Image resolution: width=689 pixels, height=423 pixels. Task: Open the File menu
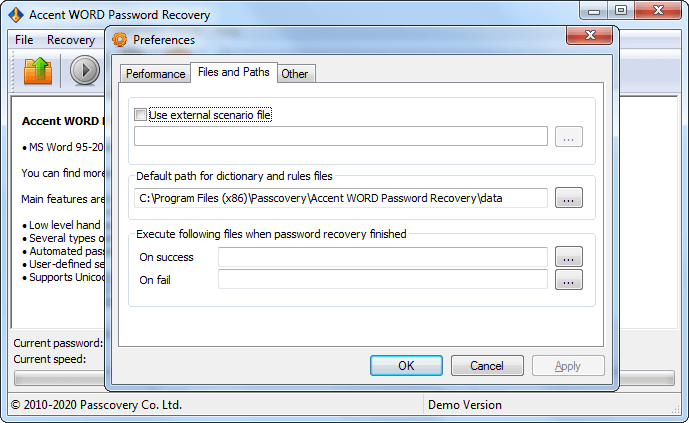pyautogui.click(x=24, y=40)
